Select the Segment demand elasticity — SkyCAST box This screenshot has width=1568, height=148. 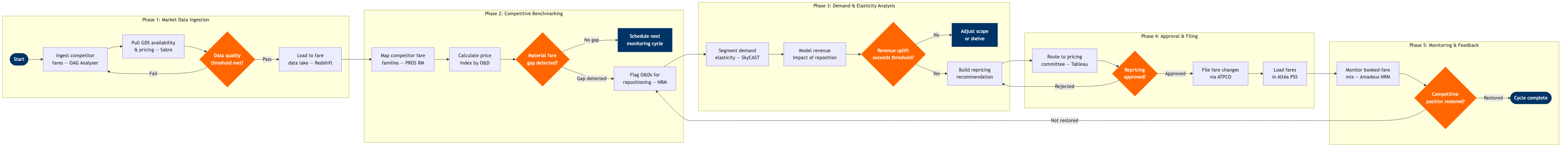737,55
